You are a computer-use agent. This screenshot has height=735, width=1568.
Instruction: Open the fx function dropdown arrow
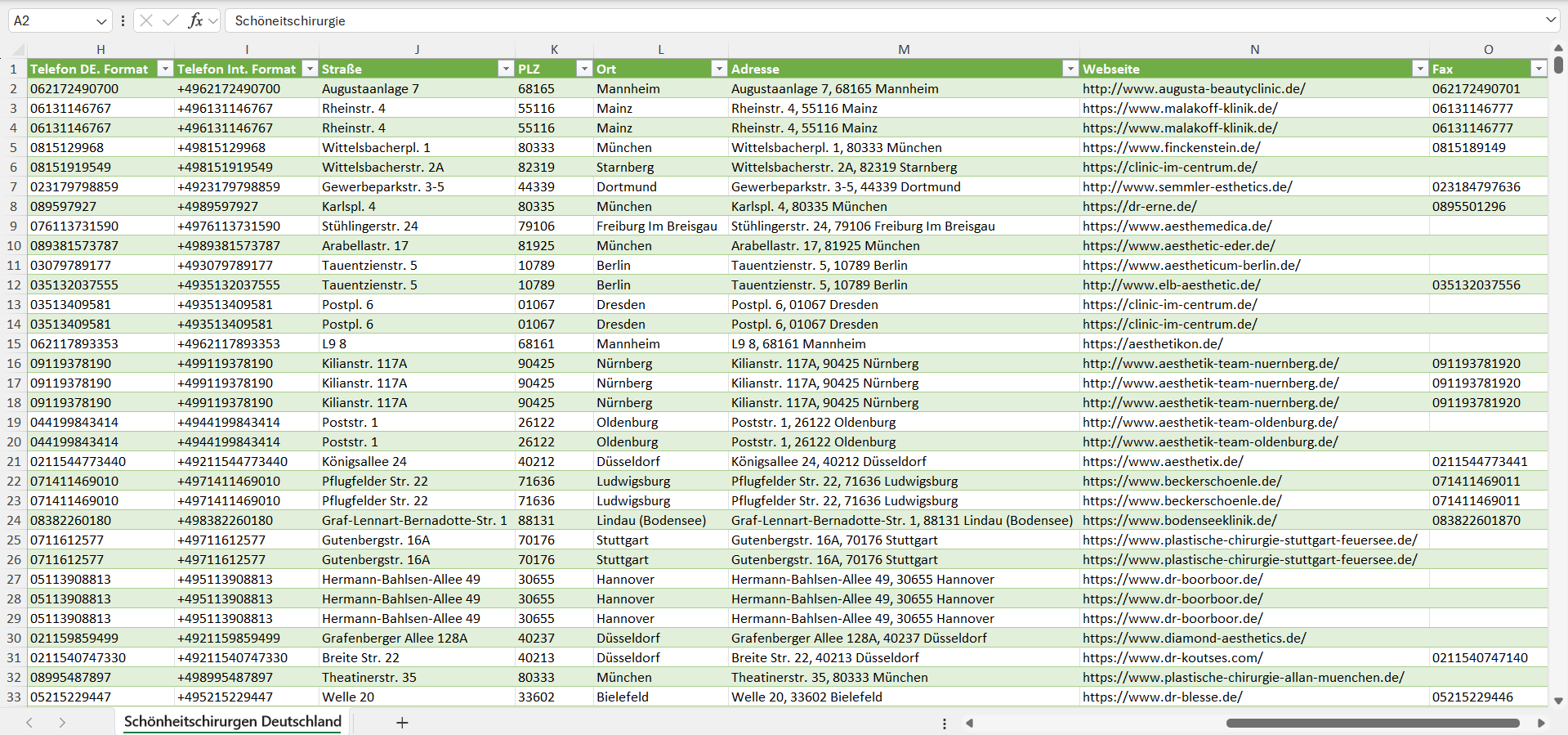click(x=213, y=20)
